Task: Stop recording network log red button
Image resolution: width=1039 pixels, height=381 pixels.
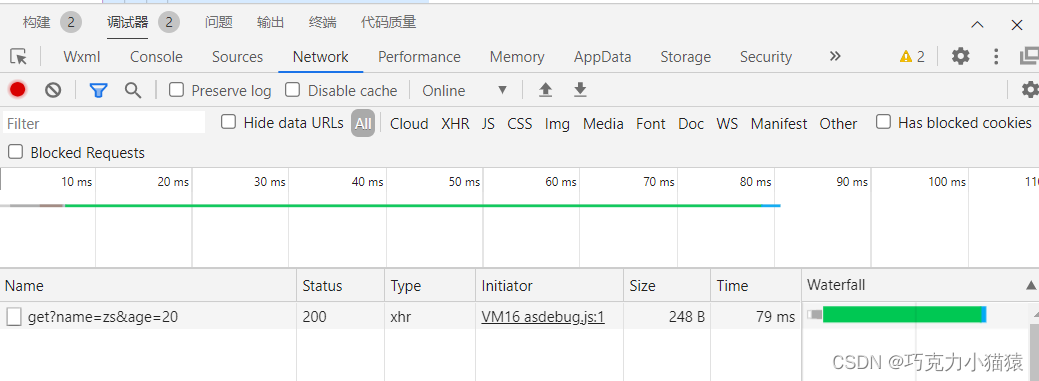Action: (18, 89)
